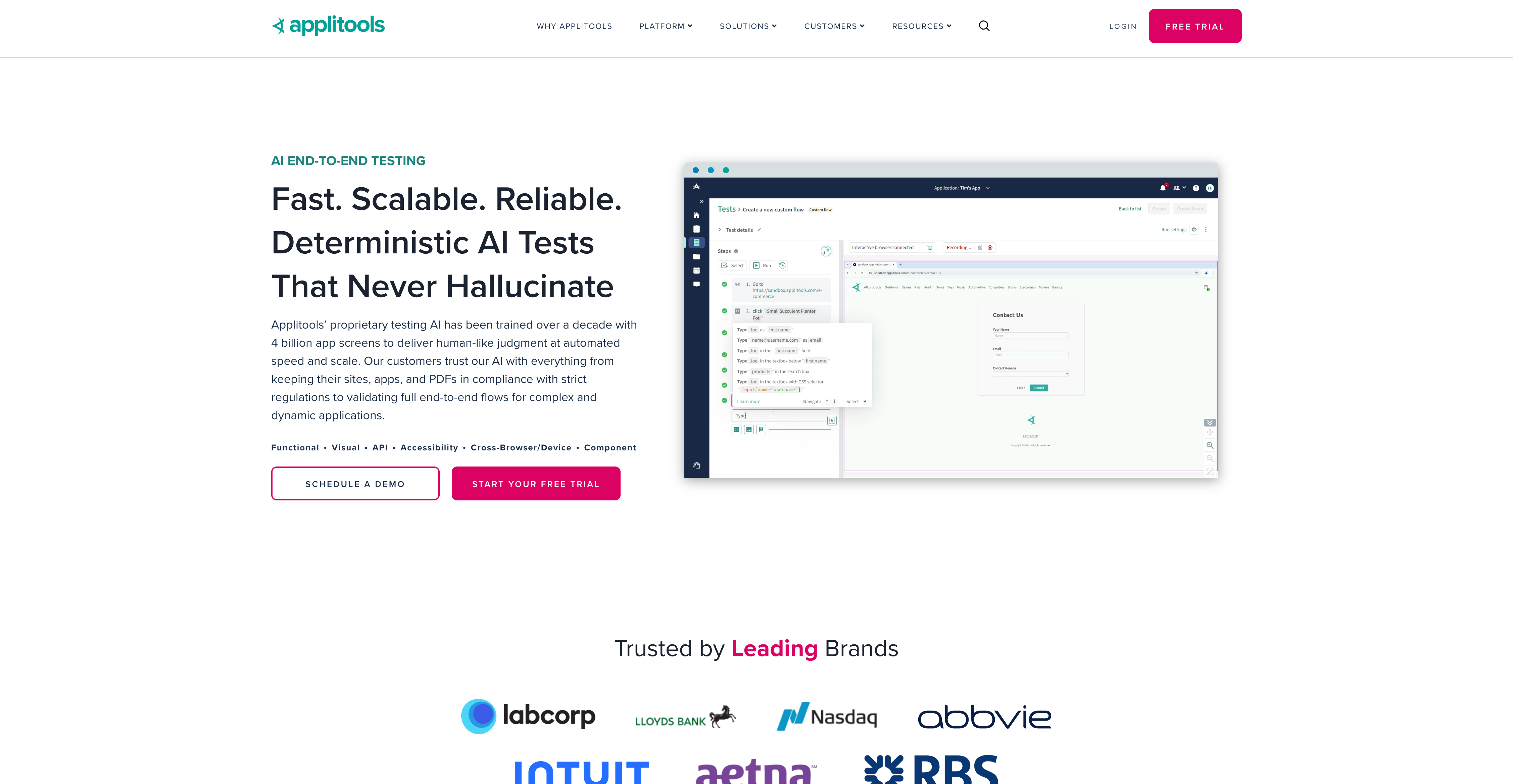This screenshot has height=784, width=1513.
Task: Click Start Your Free Trial button
Action: tap(536, 483)
